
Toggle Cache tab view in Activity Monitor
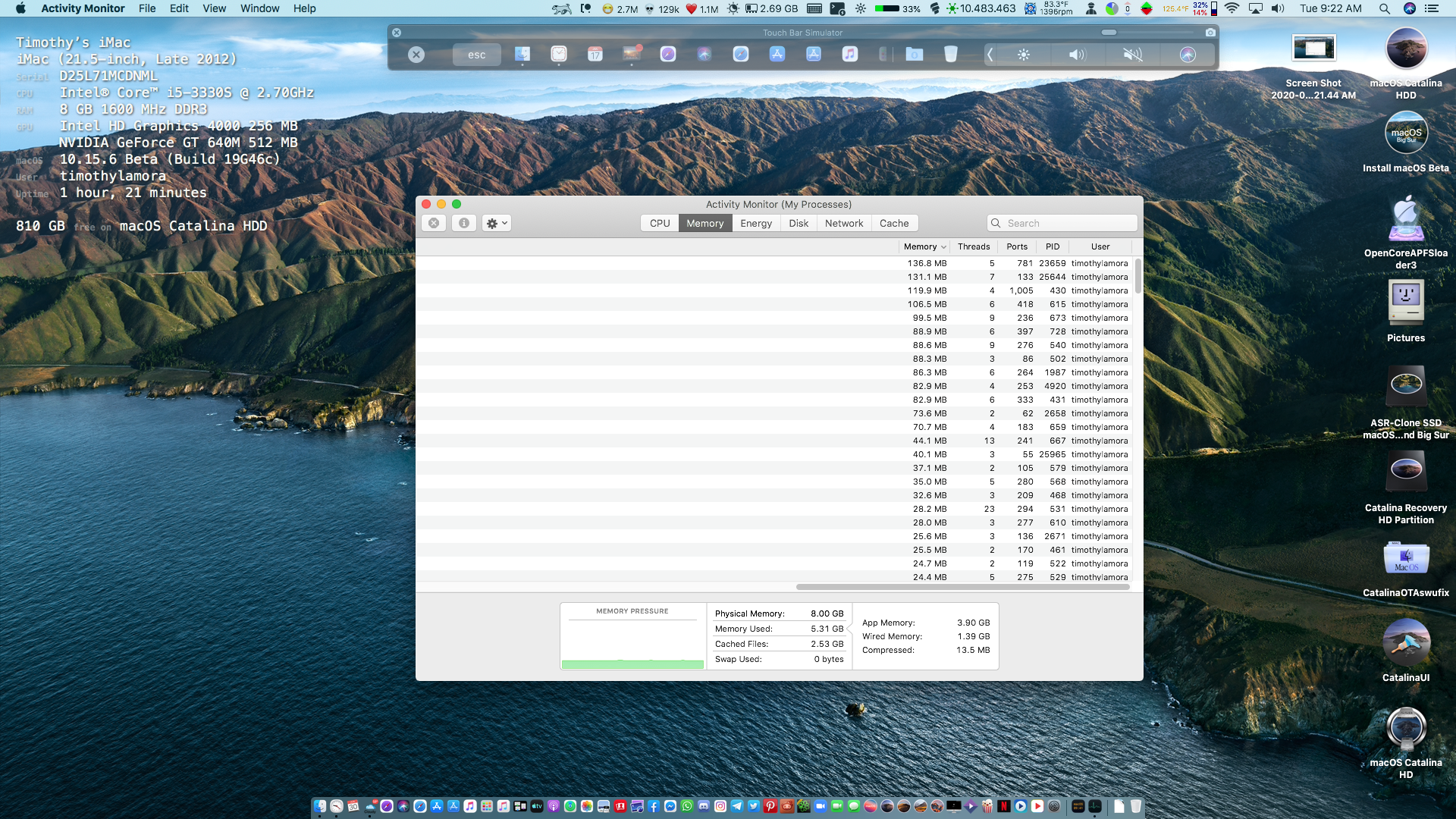click(893, 223)
